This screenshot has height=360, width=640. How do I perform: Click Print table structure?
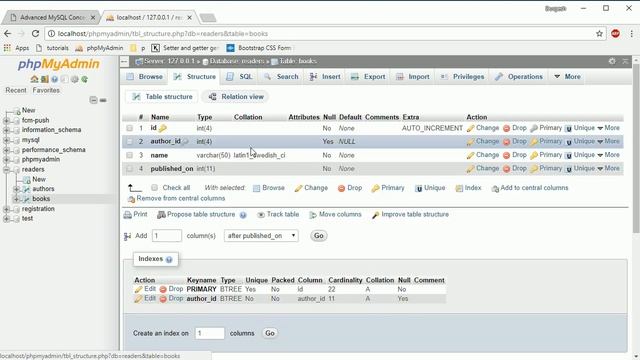tap(136, 214)
